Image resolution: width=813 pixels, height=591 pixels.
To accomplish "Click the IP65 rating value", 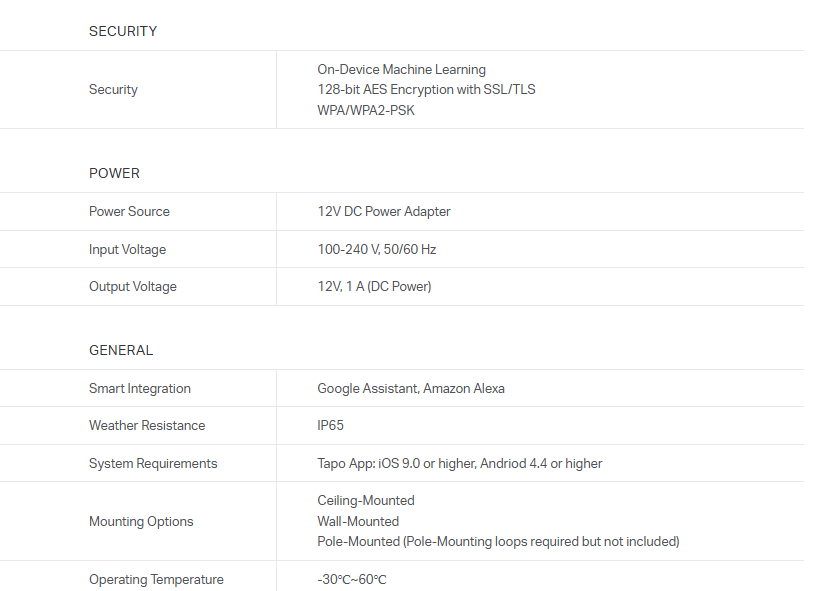I will [330, 426].
